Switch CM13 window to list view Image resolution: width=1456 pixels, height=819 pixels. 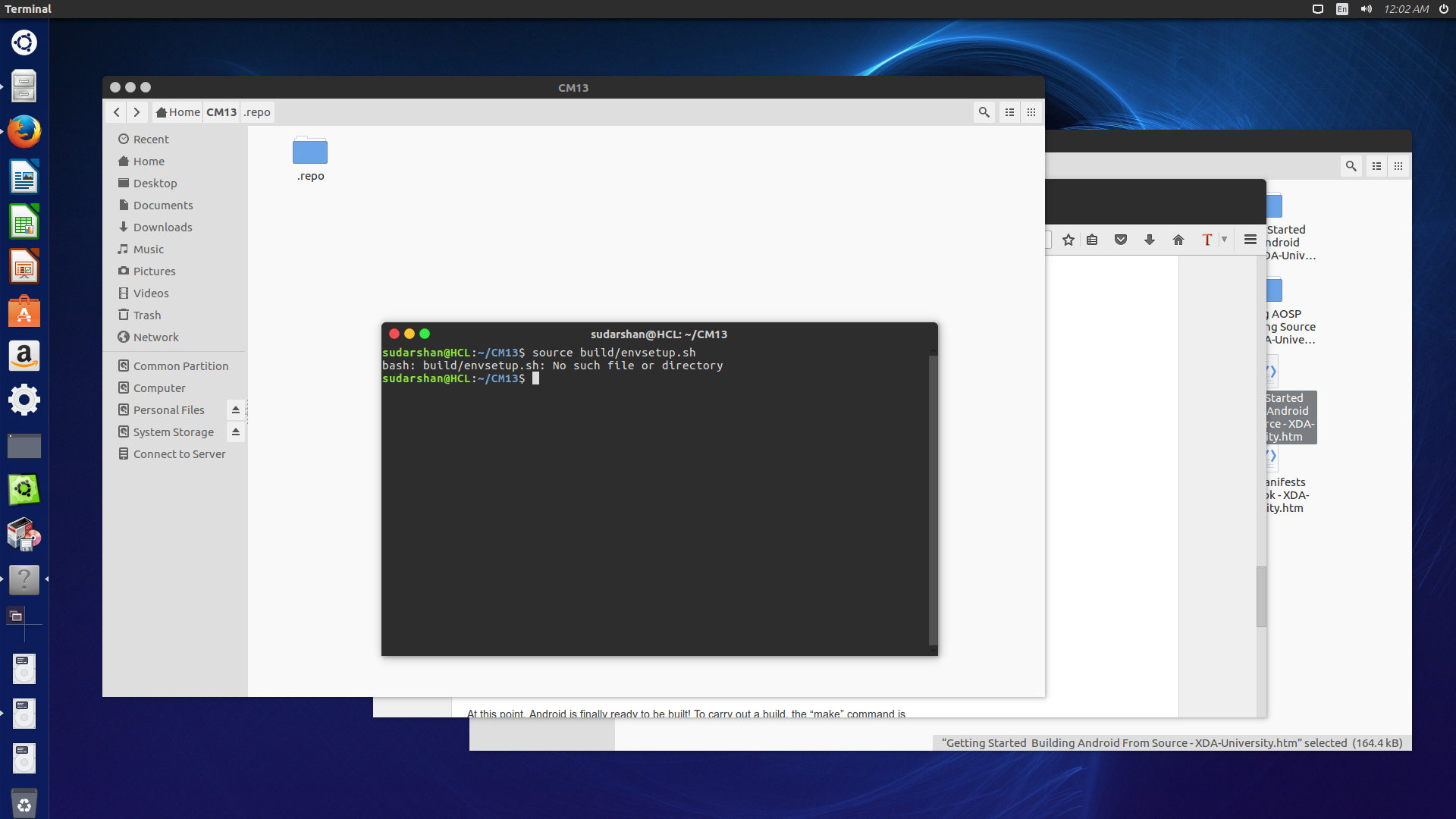(1009, 112)
